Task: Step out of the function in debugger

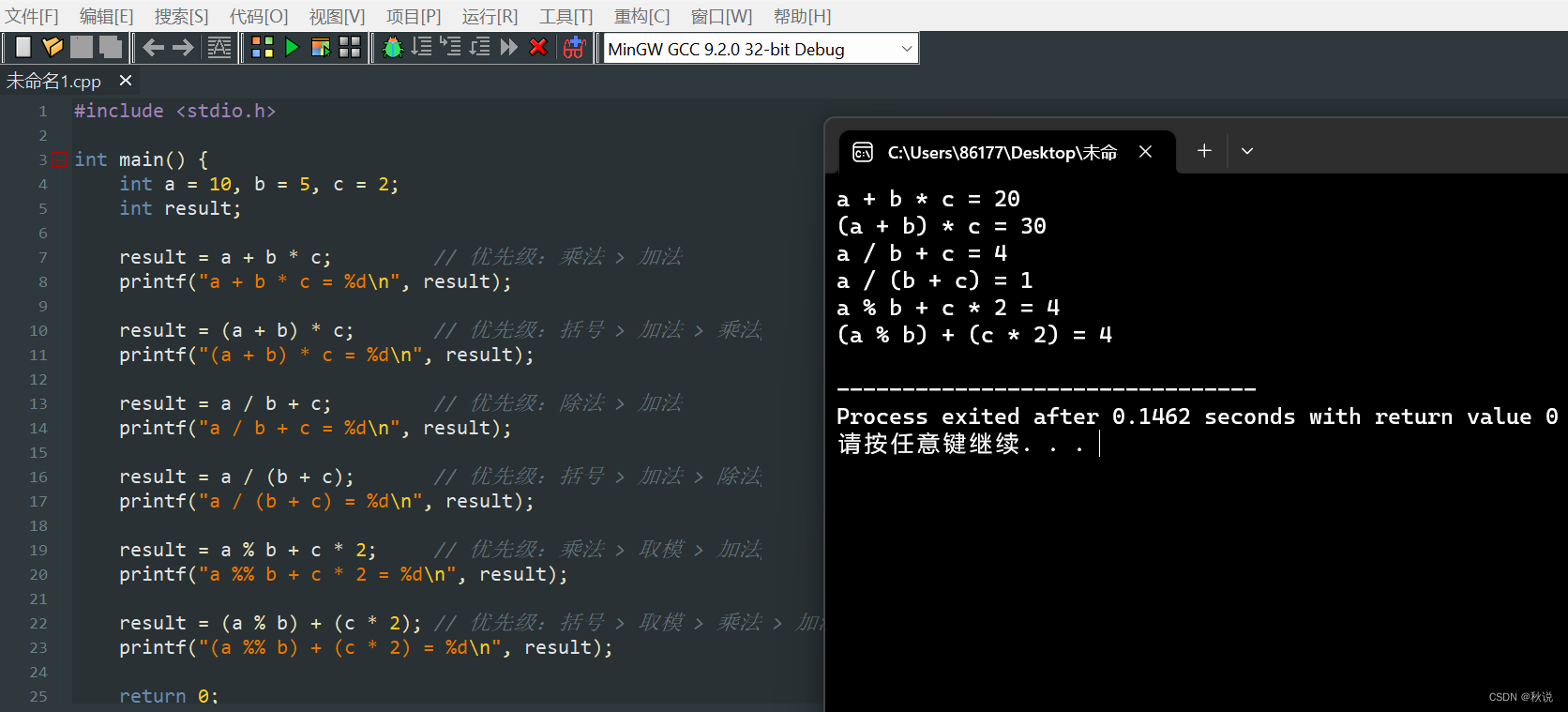Action: pyautogui.click(x=480, y=48)
